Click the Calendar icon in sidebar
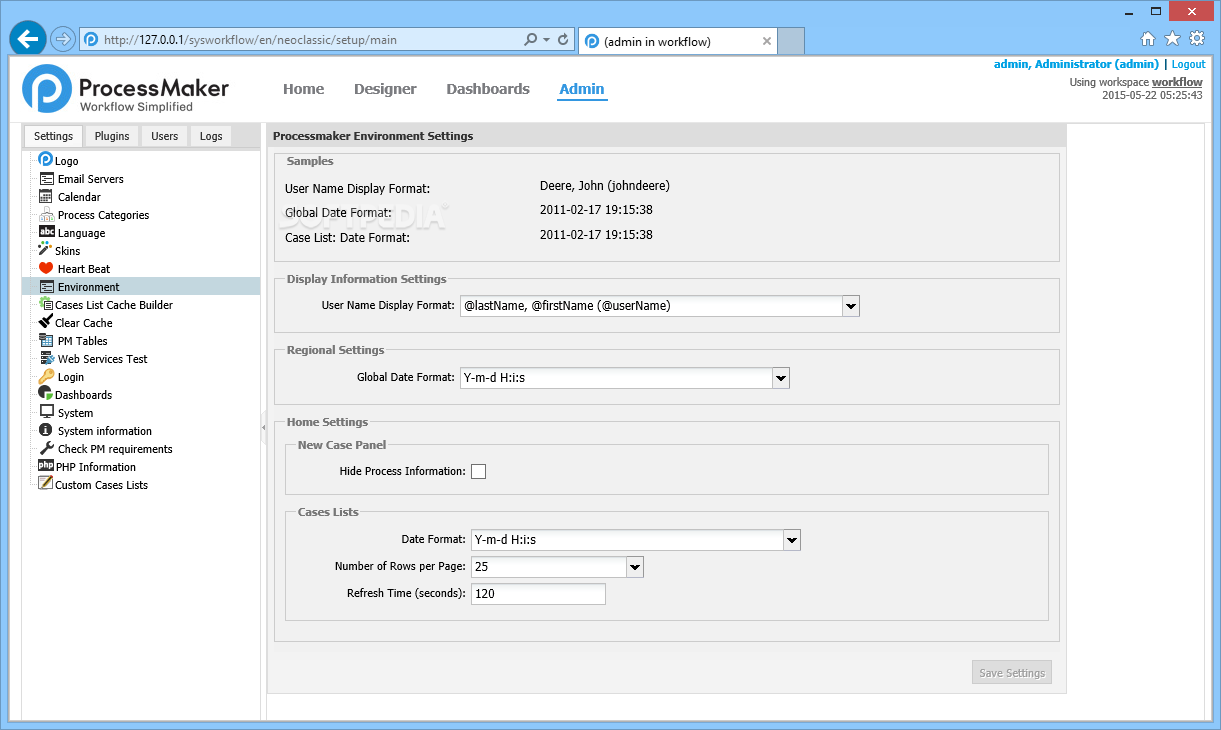1221x730 pixels. [46, 197]
